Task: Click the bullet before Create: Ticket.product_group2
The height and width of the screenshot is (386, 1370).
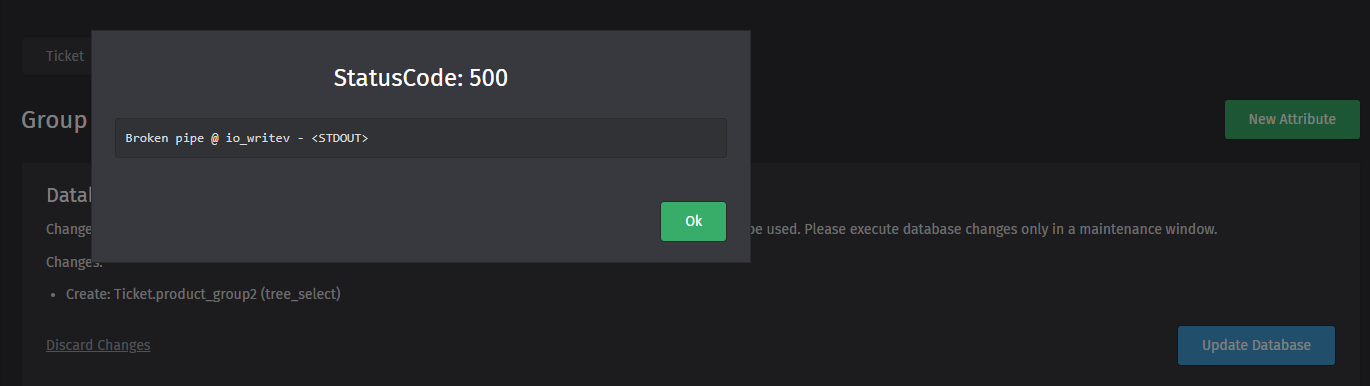Action: pos(54,296)
